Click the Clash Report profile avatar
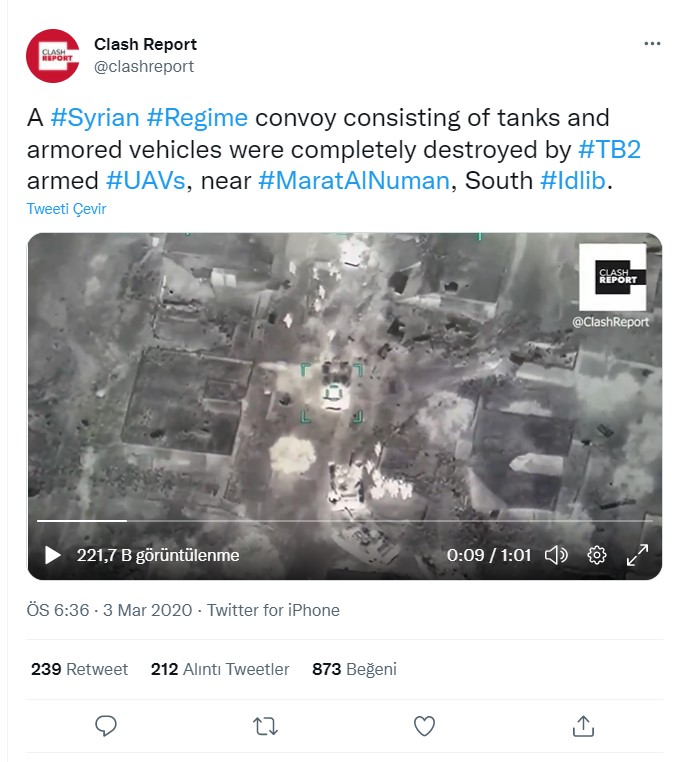Viewport: 678px width, 762px height. [x=52, y=56]
